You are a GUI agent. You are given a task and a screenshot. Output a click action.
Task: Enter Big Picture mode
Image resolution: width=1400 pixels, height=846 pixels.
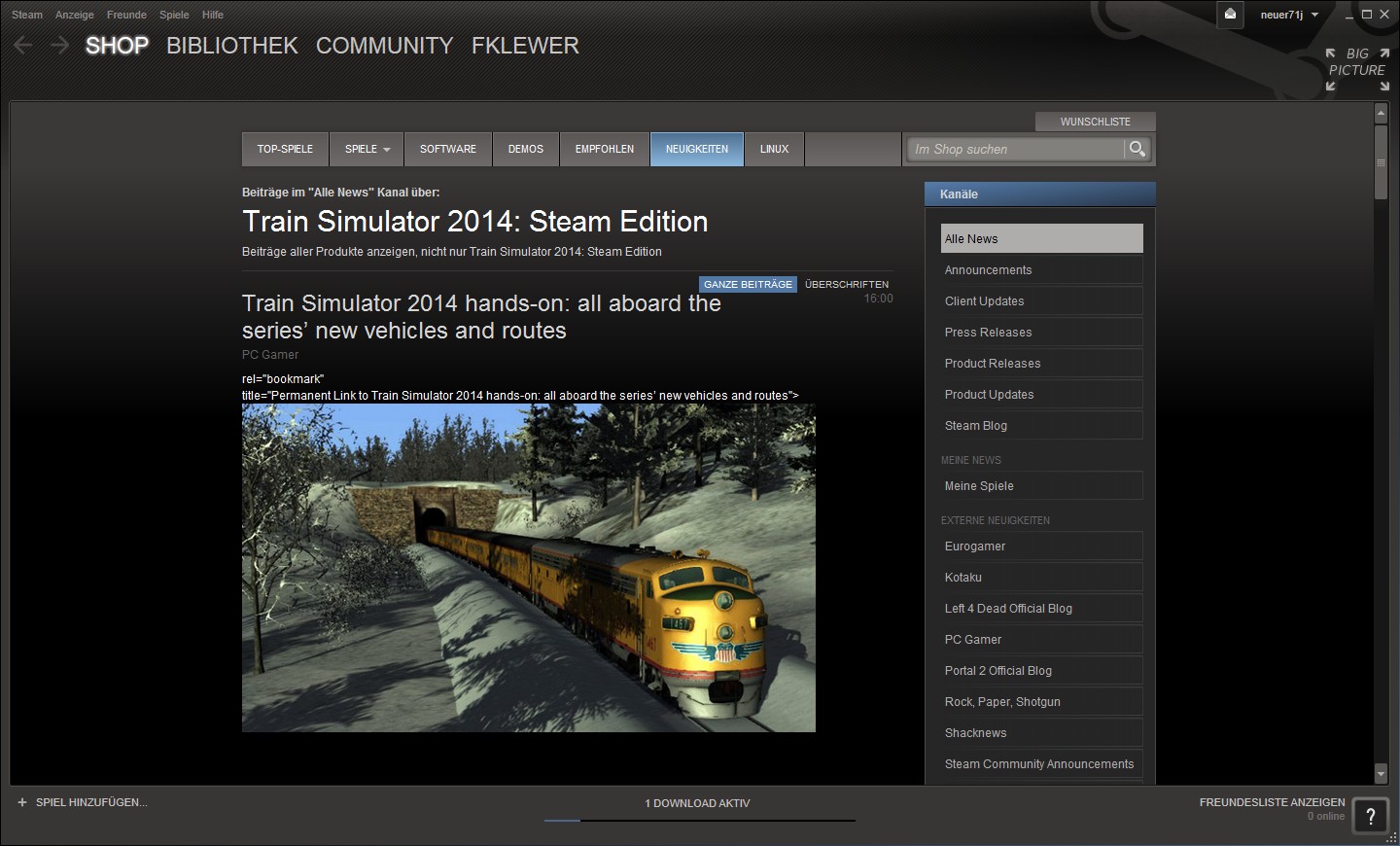(x=1357, y=70)
